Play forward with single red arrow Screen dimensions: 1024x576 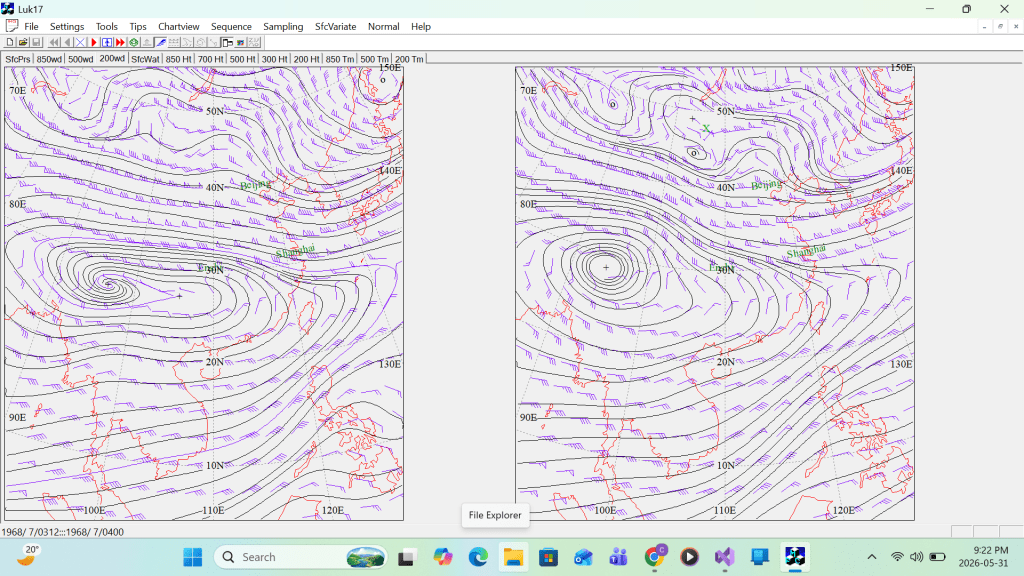94,42
